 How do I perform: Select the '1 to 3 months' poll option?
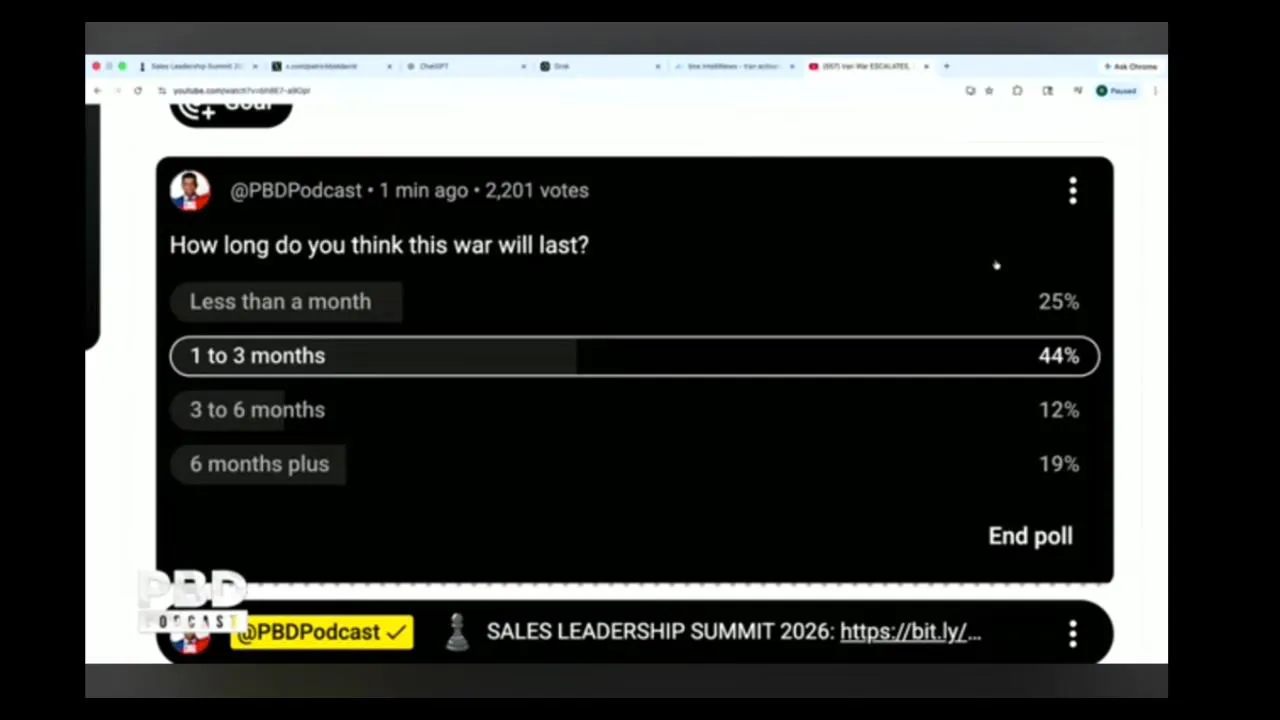tap(634, 356)
